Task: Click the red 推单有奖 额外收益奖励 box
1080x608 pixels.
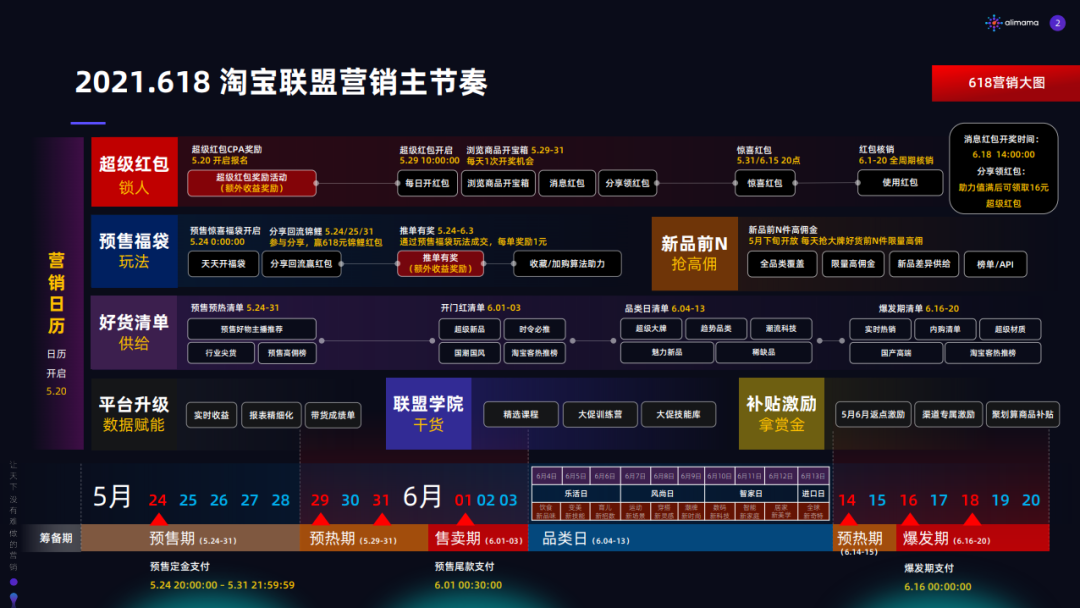Action: pyautogui.click(x=440, y=264)
